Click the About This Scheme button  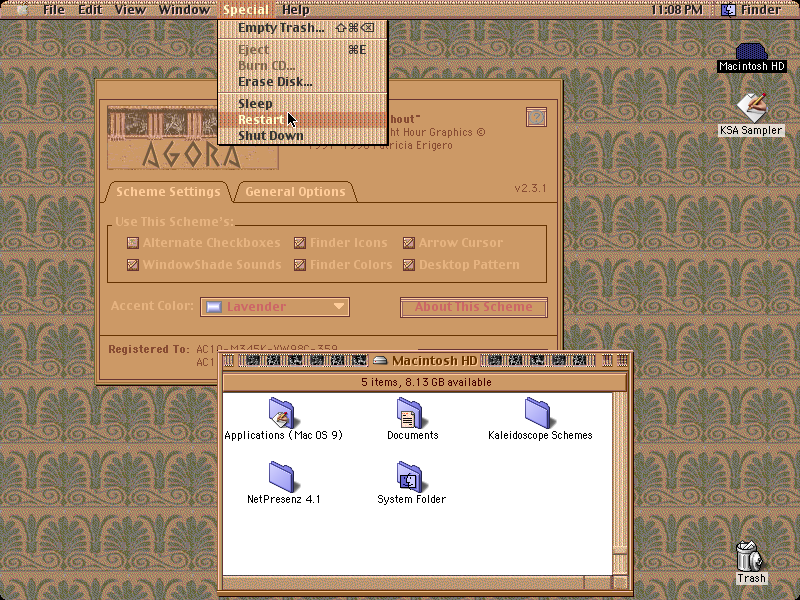click(x=473, y=307)
